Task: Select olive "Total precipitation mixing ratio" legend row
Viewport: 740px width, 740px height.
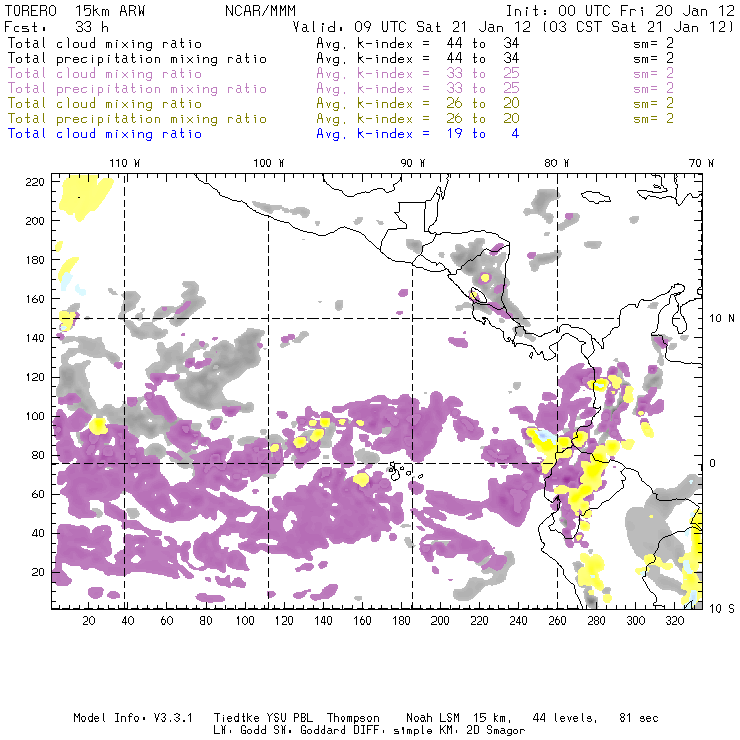Action: coord(137,119)
